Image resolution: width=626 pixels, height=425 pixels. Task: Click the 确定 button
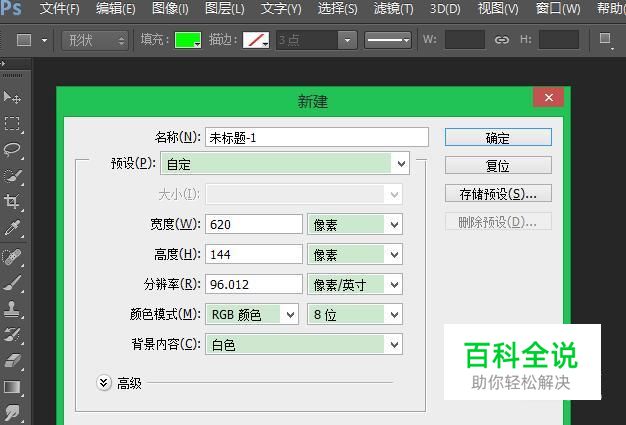click(x=498, y=138)
